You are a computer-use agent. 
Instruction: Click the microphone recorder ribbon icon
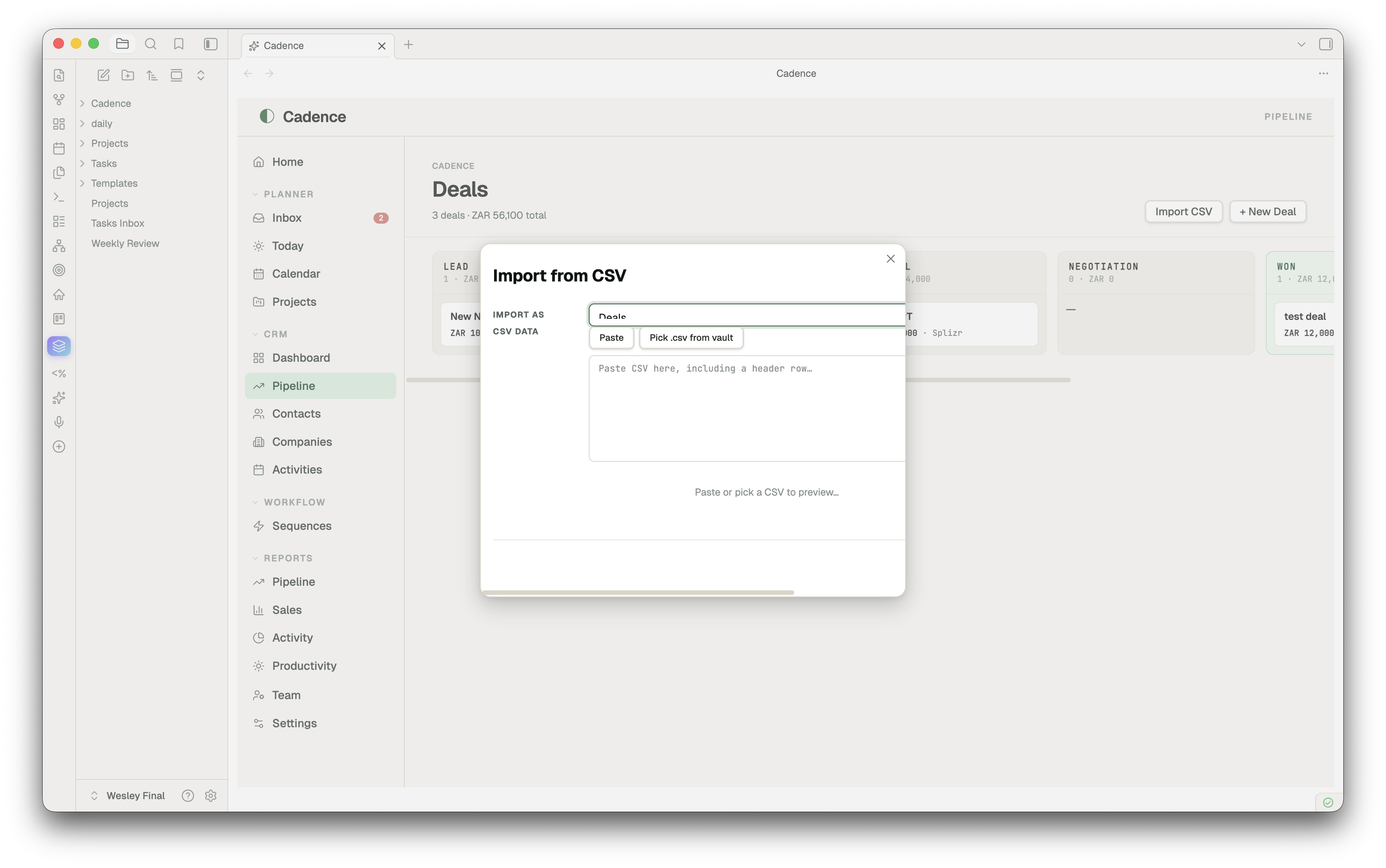[x=59, y=422]
